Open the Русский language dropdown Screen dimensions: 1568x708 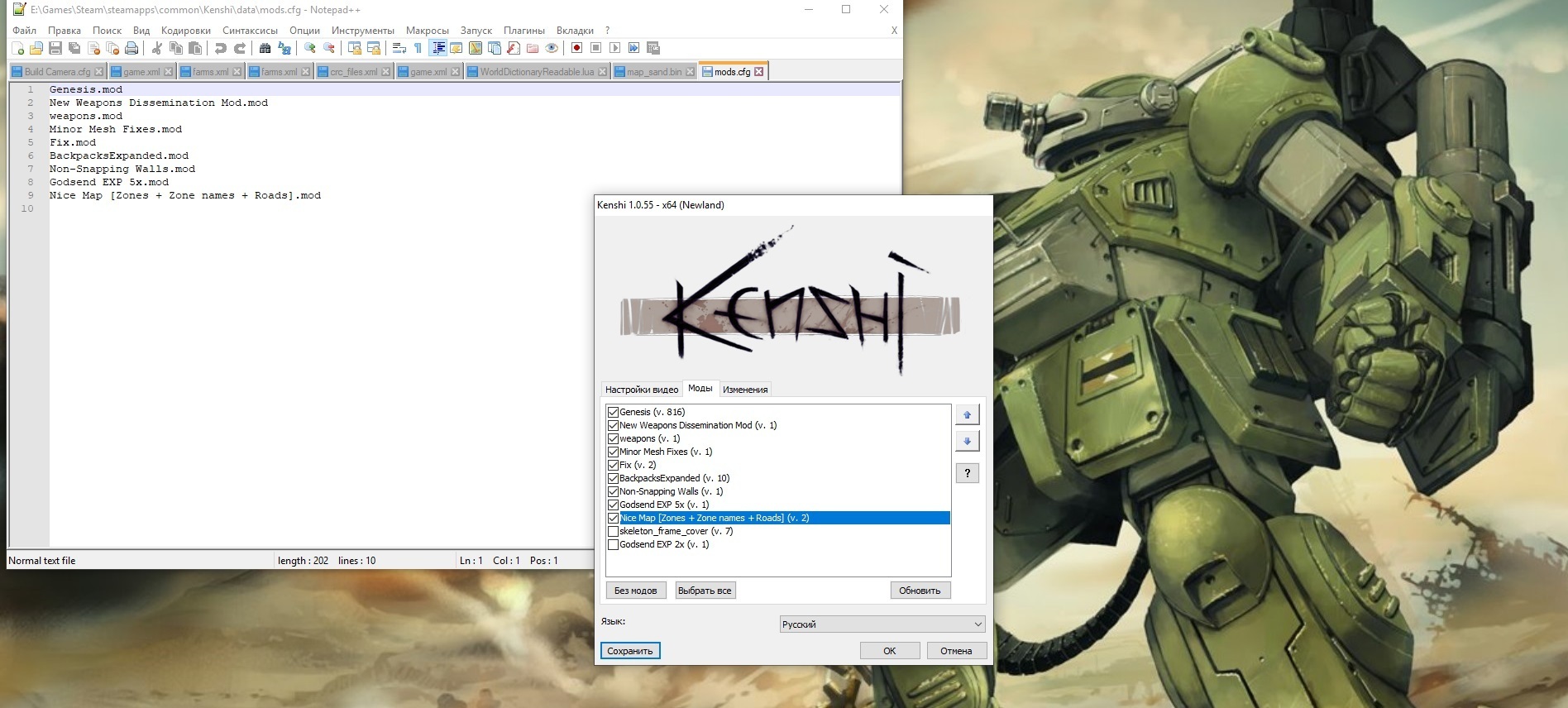882,624
